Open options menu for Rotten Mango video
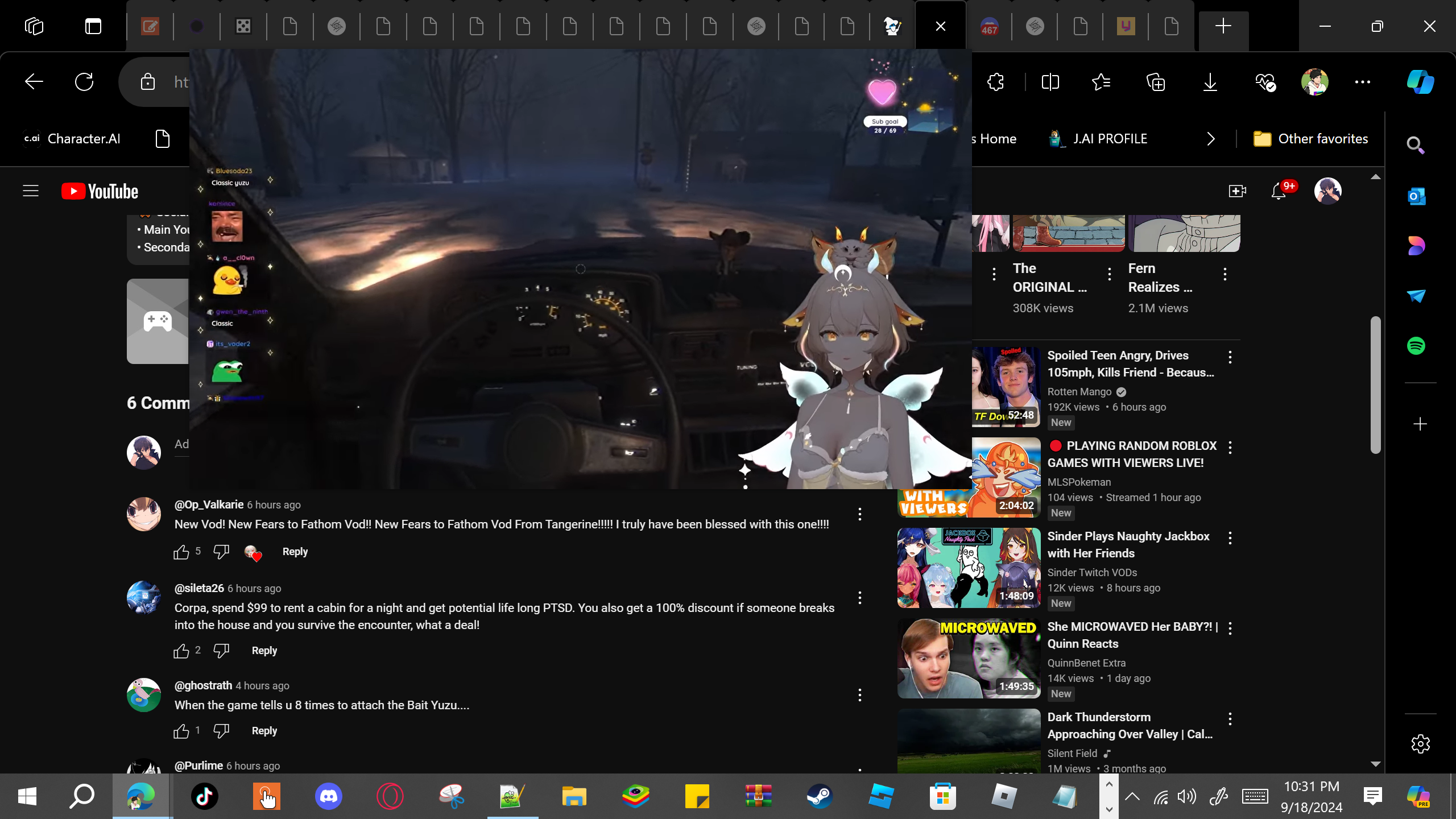Image resolution: width=1456 pixels, height=819 pixels. (1230, 357)
